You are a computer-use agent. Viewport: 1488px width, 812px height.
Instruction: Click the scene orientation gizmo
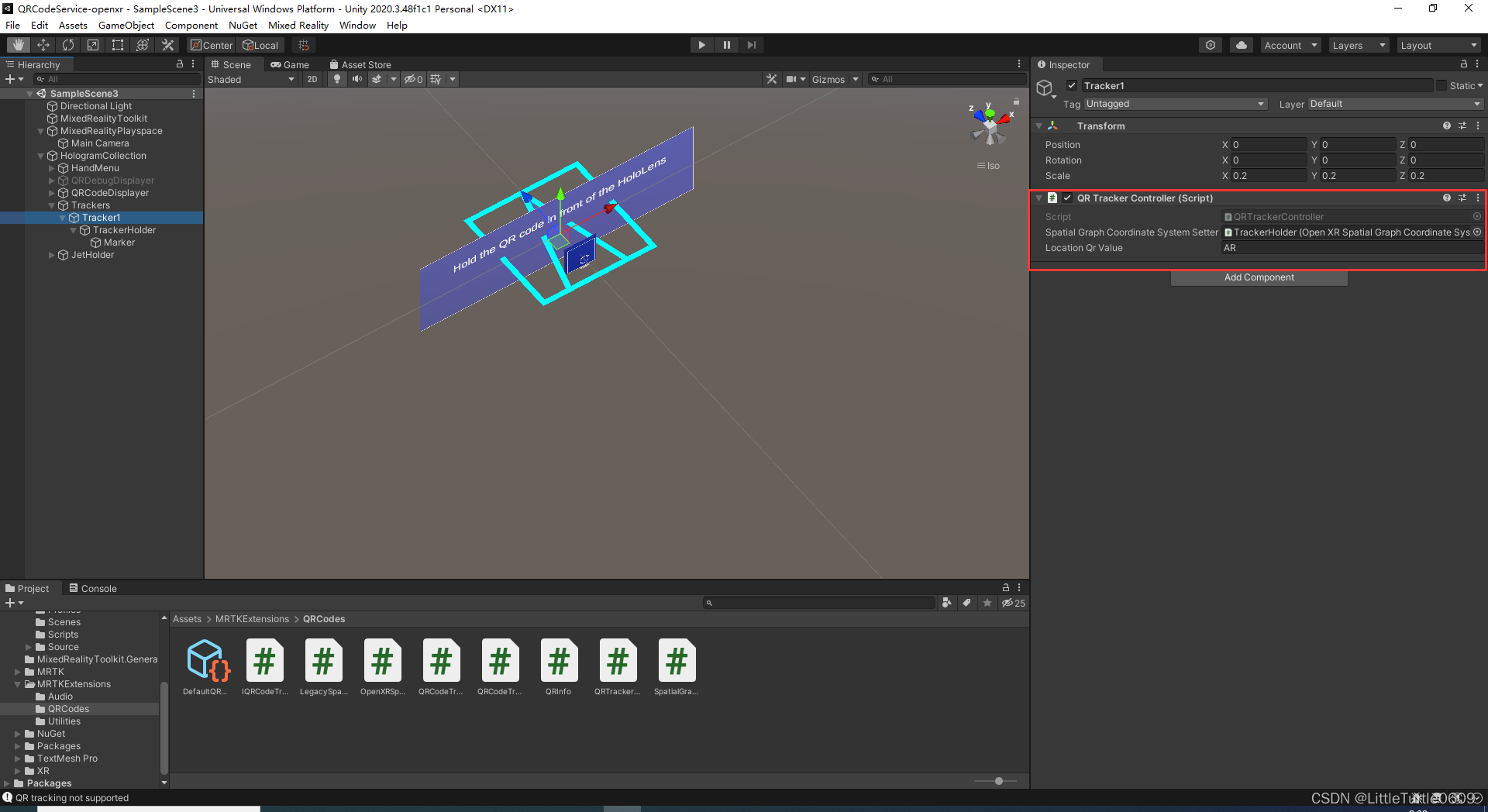[990, 124]
